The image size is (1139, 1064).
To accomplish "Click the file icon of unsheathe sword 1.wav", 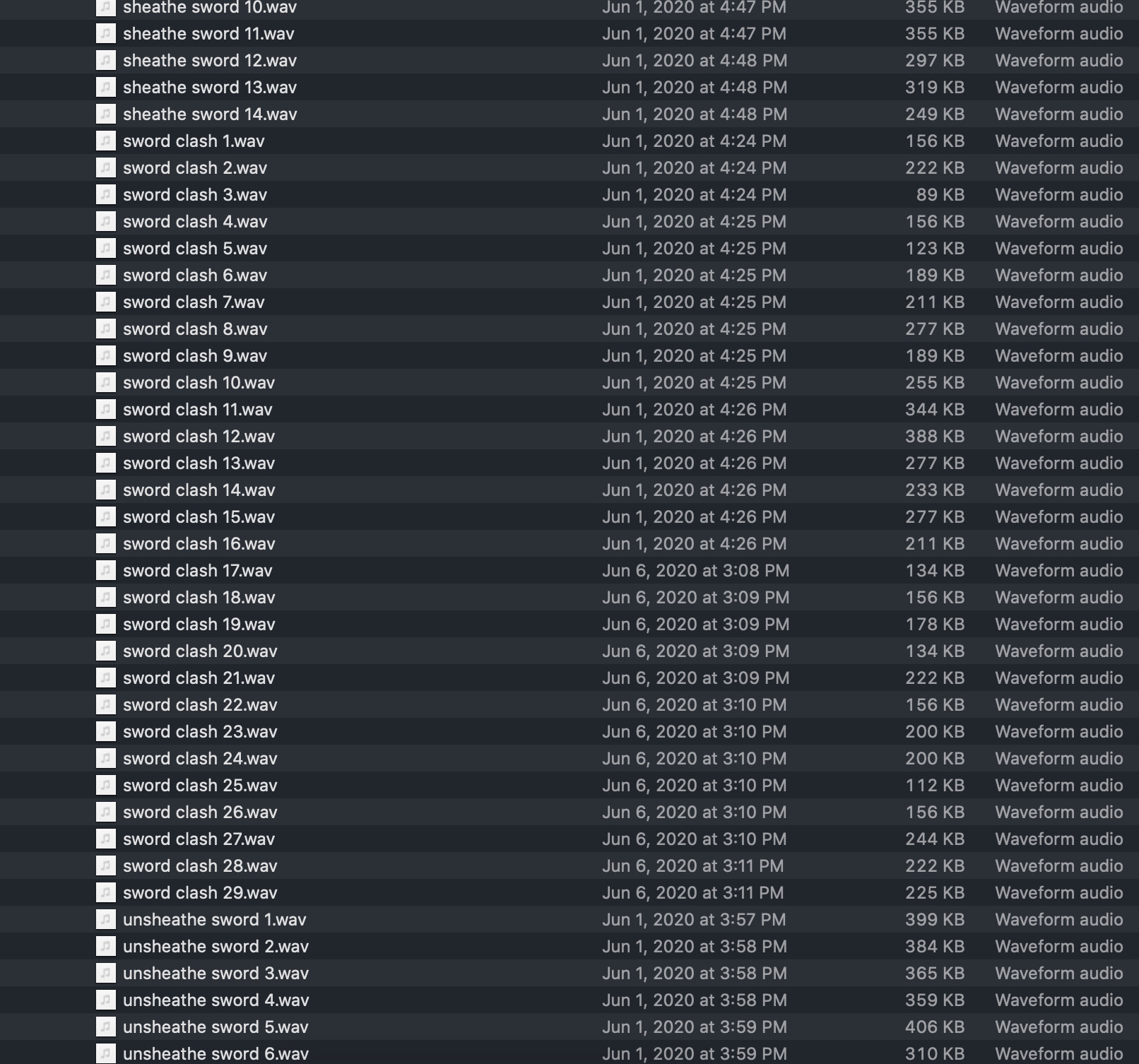I will pos(105,919).
